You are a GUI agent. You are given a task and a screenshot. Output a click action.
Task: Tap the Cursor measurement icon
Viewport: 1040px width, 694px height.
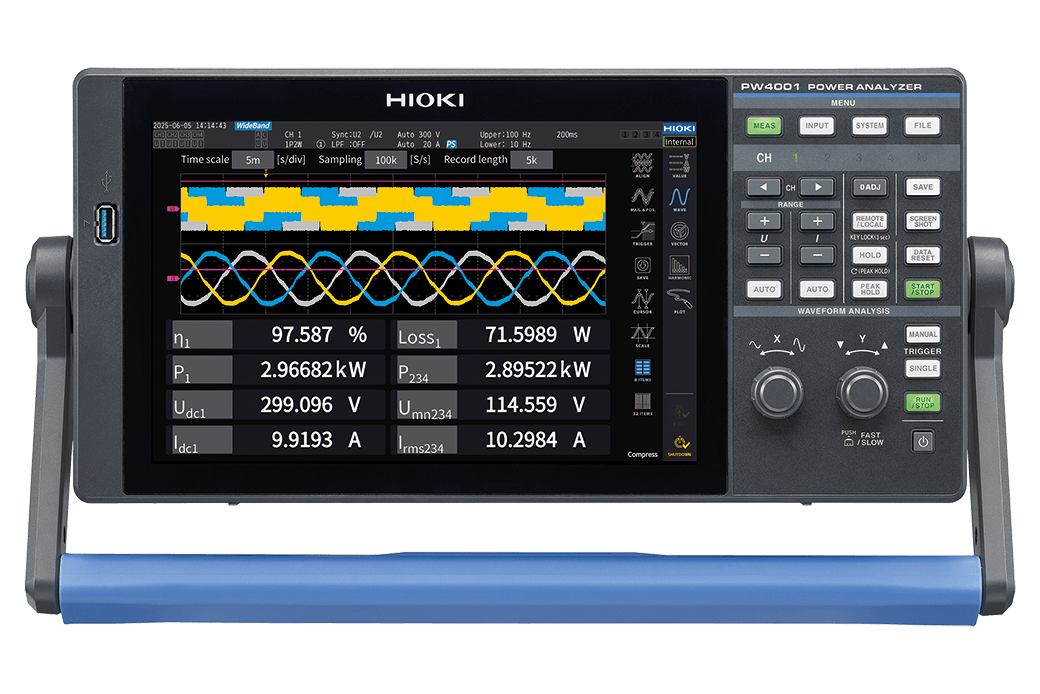coord(642,300)
